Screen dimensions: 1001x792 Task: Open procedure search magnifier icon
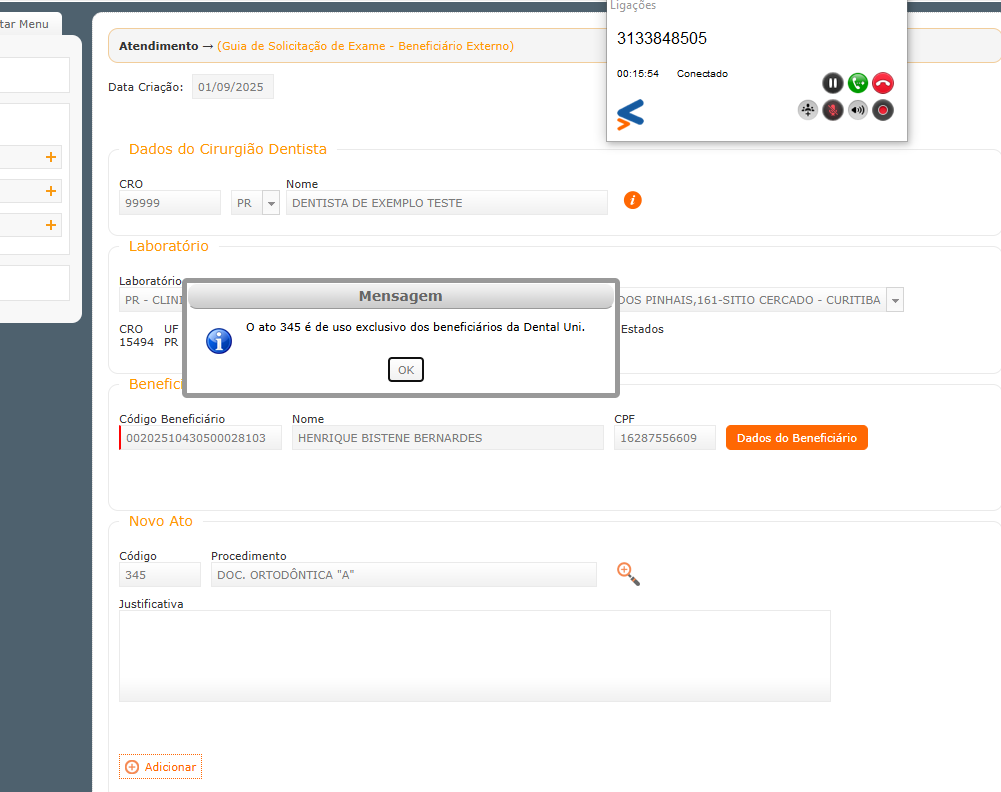pyautogui.click(x=628, y=574)
